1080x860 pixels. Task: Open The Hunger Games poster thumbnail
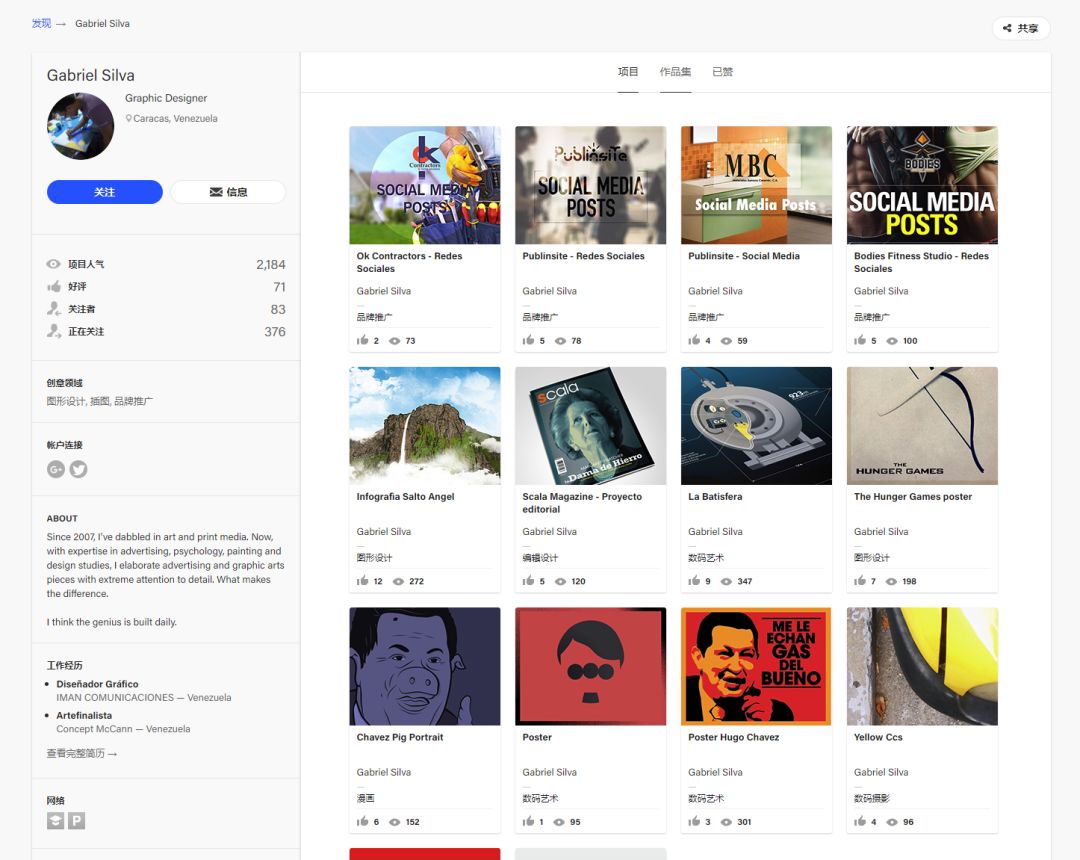[922, 425]
